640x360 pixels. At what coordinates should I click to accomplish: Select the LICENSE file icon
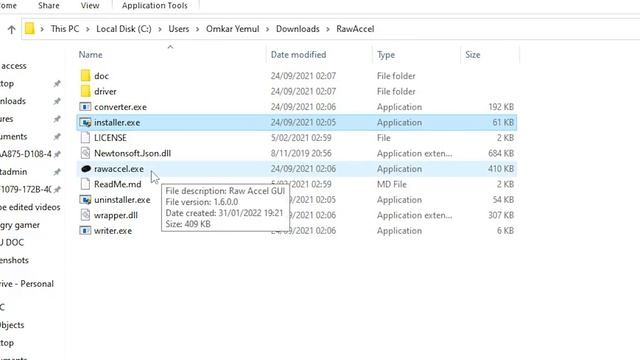[85, 138]
